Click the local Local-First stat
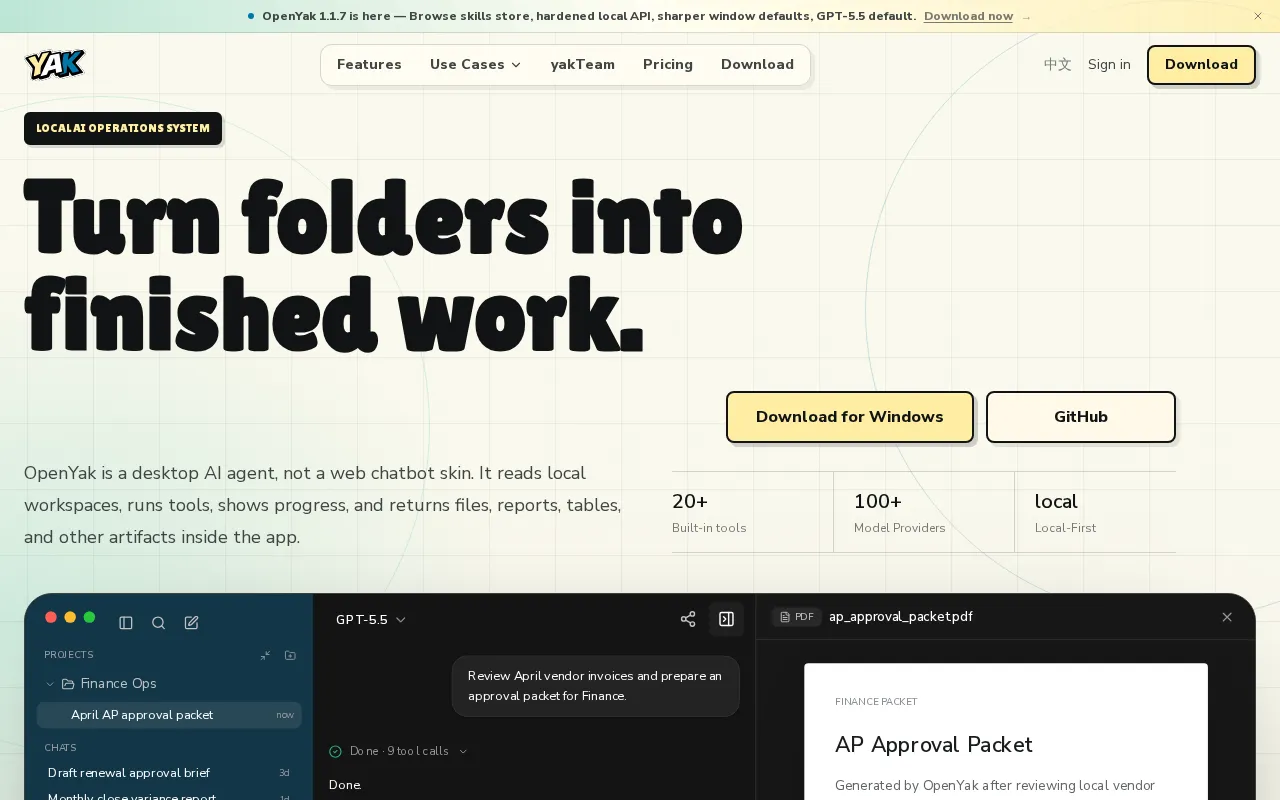Image resolution: width=1280 pixels, height=800 pixels. 1096,512
